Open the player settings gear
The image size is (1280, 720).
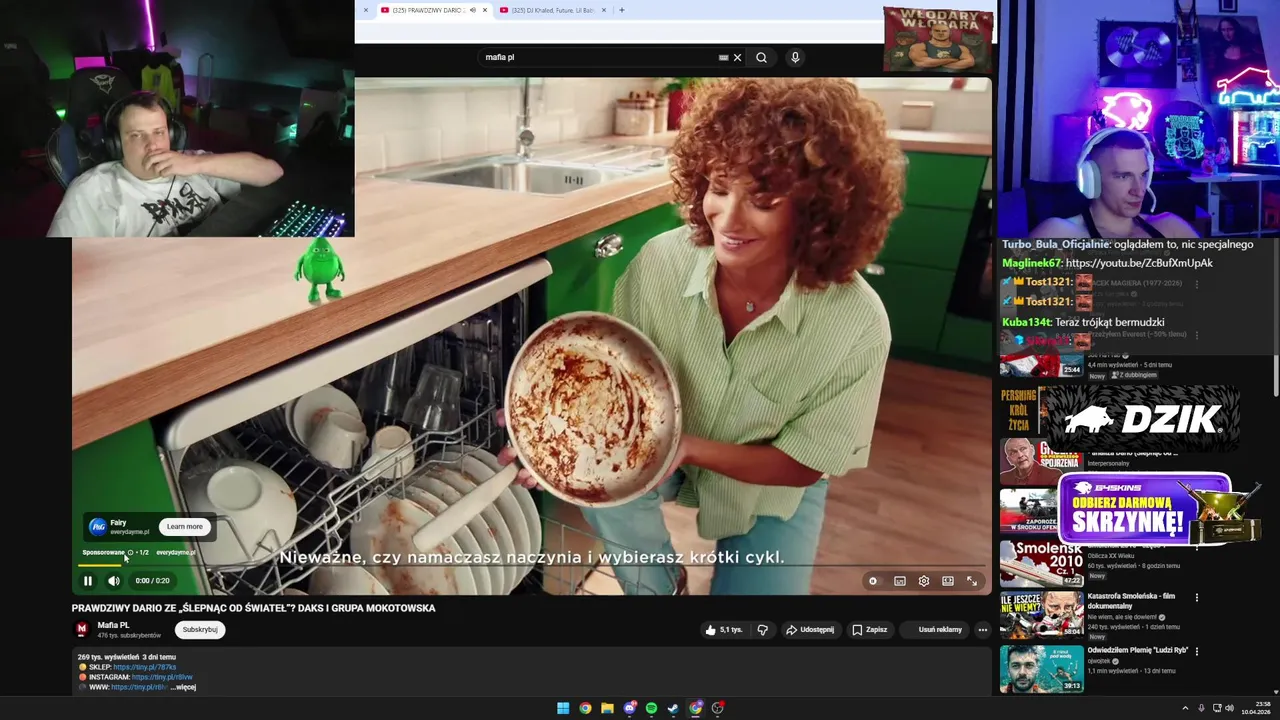pos(924,581)
